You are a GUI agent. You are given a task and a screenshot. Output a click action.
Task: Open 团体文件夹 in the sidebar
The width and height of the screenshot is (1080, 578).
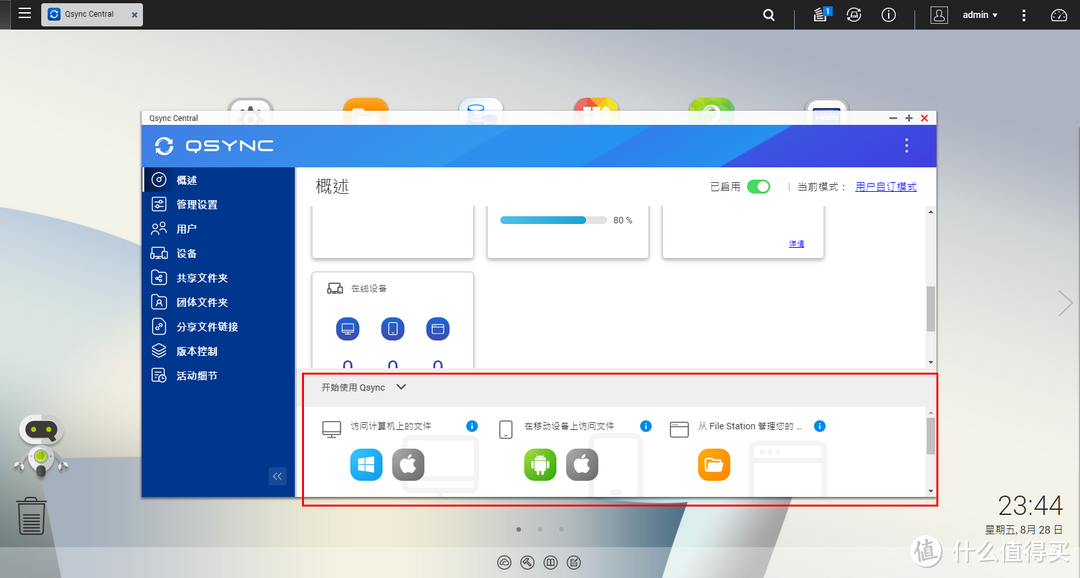[218, 302]
